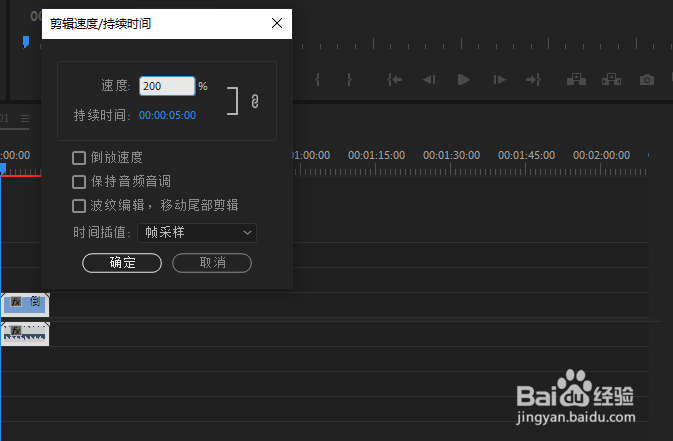
Task: Click the Extract icon
Action: point(611,79)
